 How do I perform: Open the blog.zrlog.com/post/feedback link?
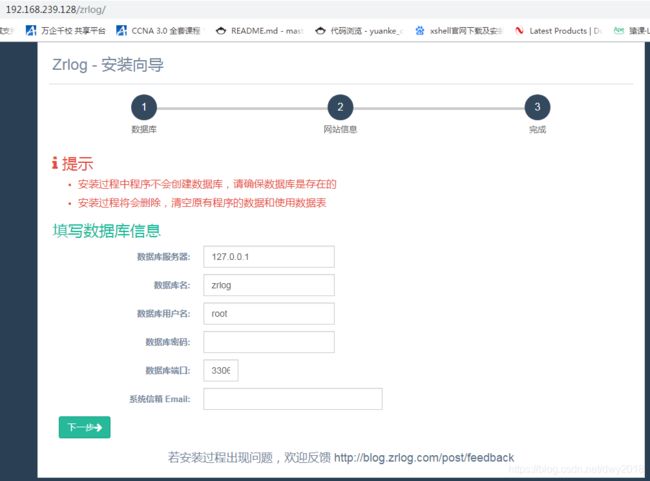[424, 457]
